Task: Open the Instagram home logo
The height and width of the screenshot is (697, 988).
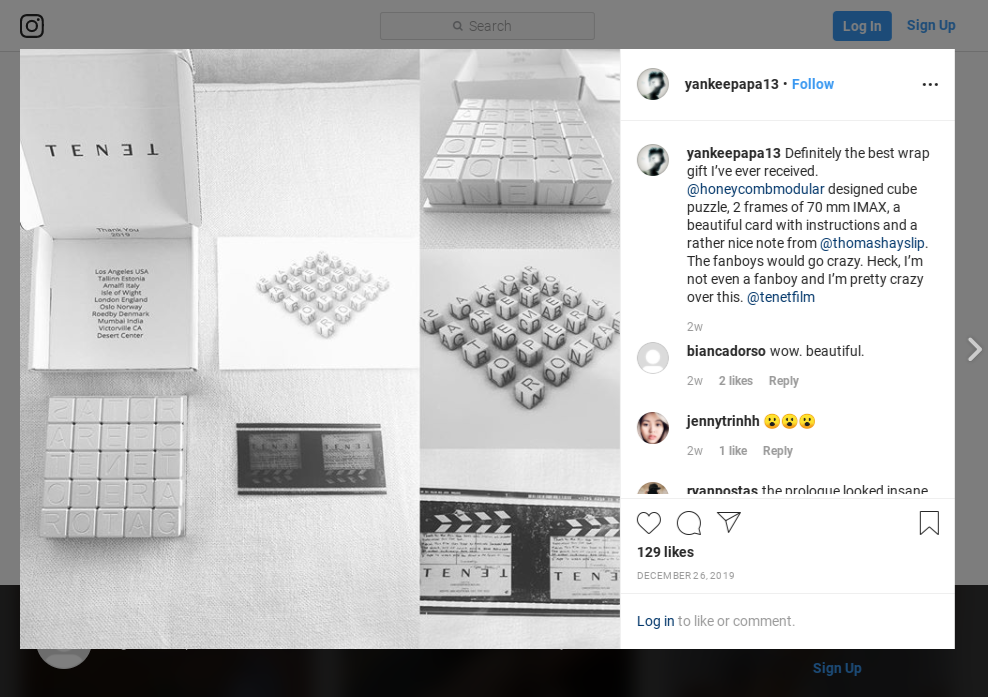Action: click(x=32, y=26)
